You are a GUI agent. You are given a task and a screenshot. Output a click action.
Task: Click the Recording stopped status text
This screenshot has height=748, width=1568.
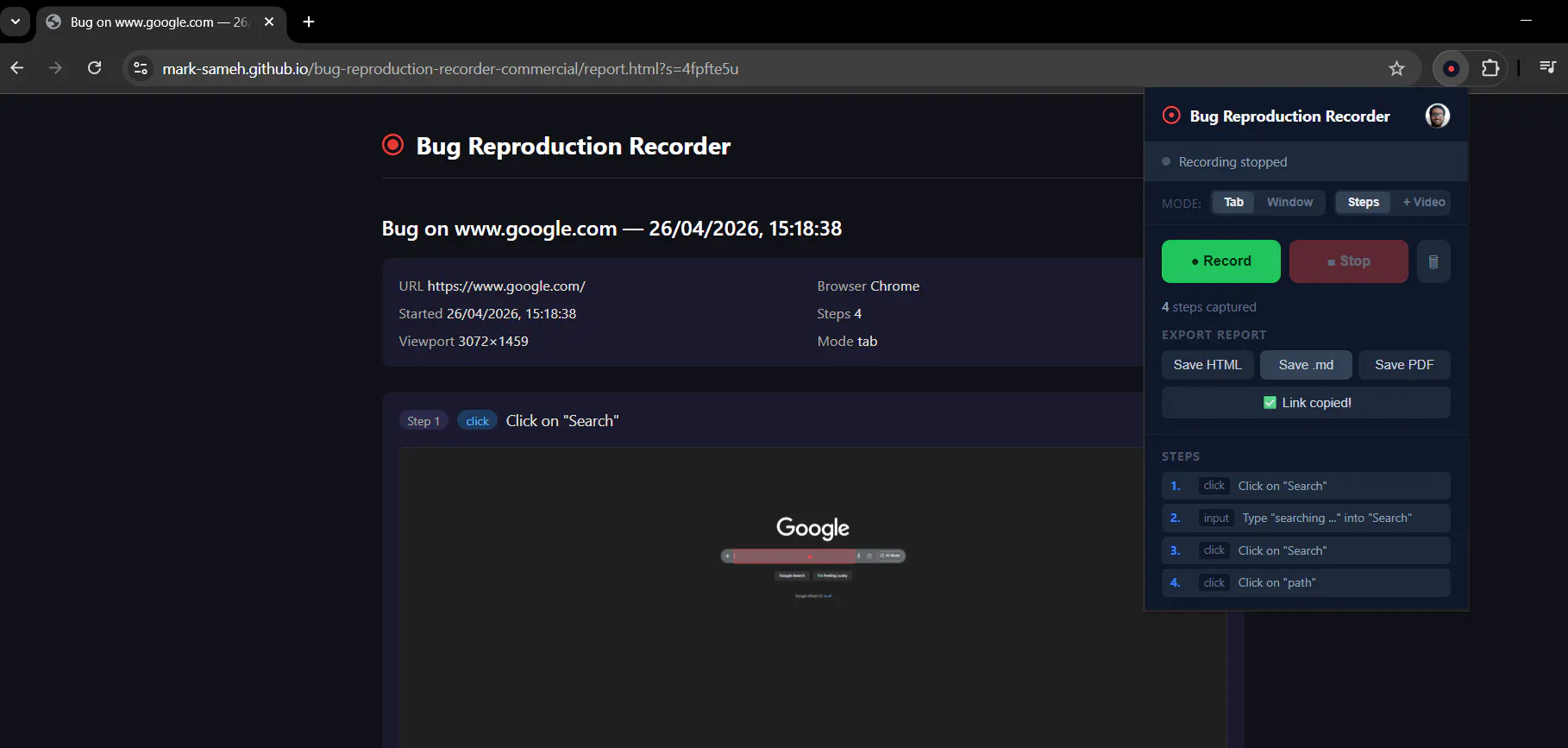1232,162
